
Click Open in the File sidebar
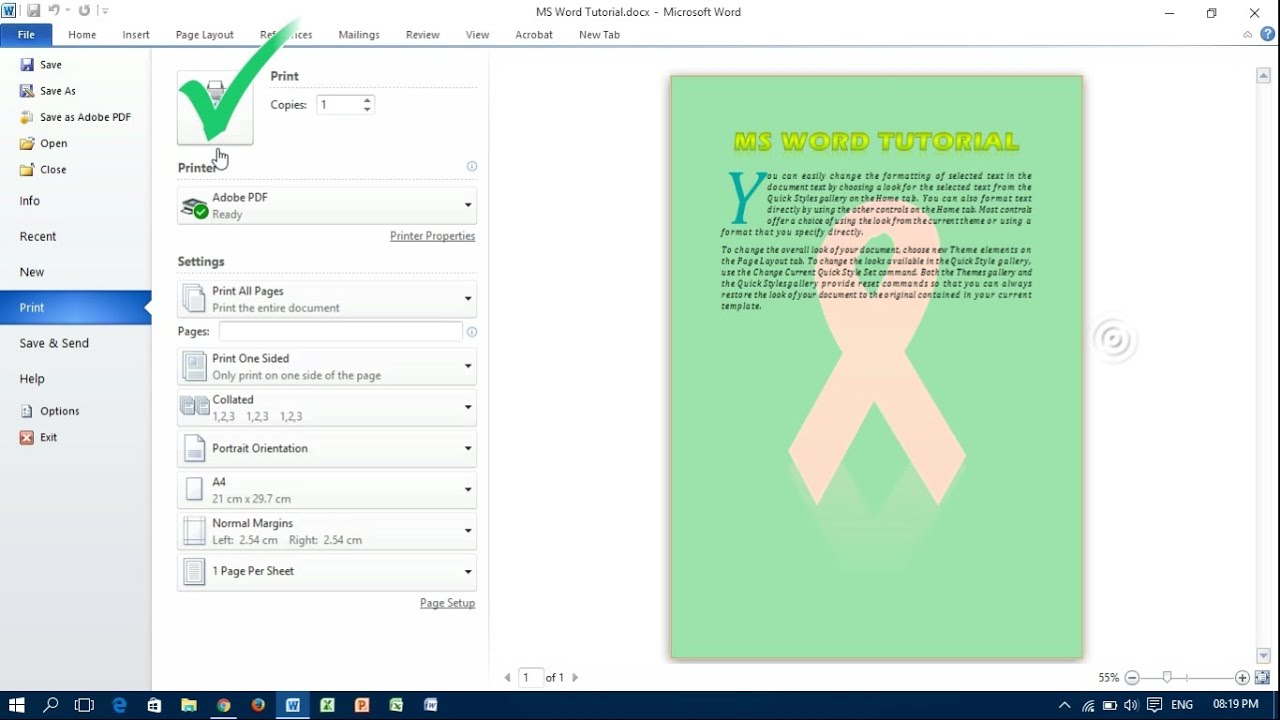43,143
